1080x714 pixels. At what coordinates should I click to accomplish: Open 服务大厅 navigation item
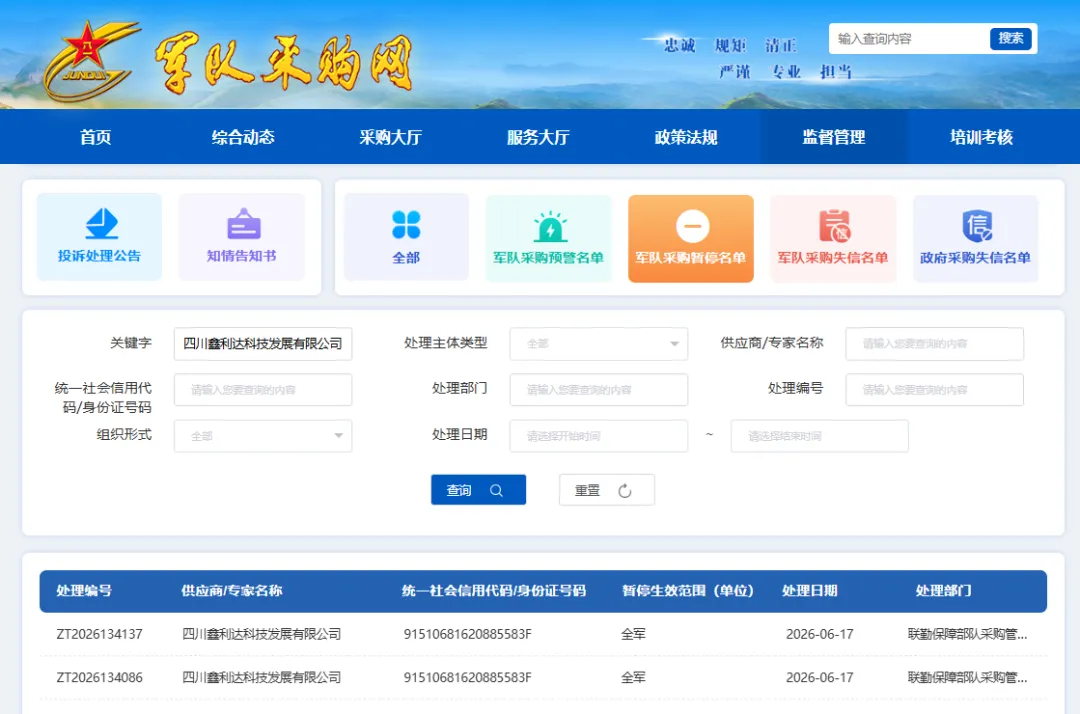(x=538, y=137)
